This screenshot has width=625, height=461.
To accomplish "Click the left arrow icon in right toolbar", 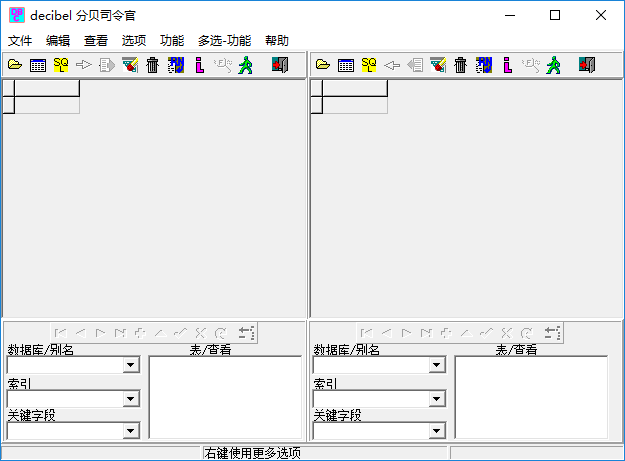I will (x=392, y=65).
